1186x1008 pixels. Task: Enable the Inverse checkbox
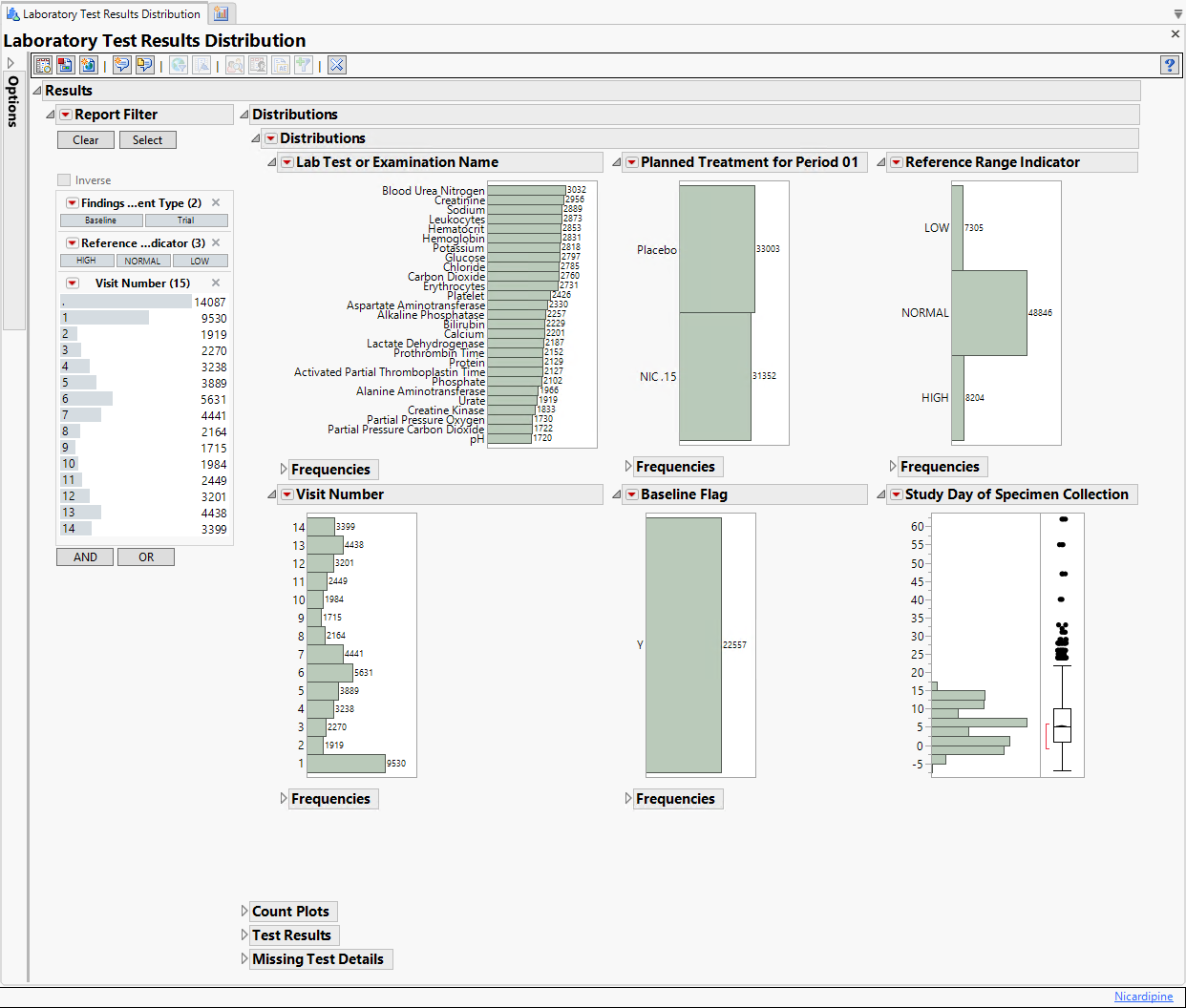point(64,180)
